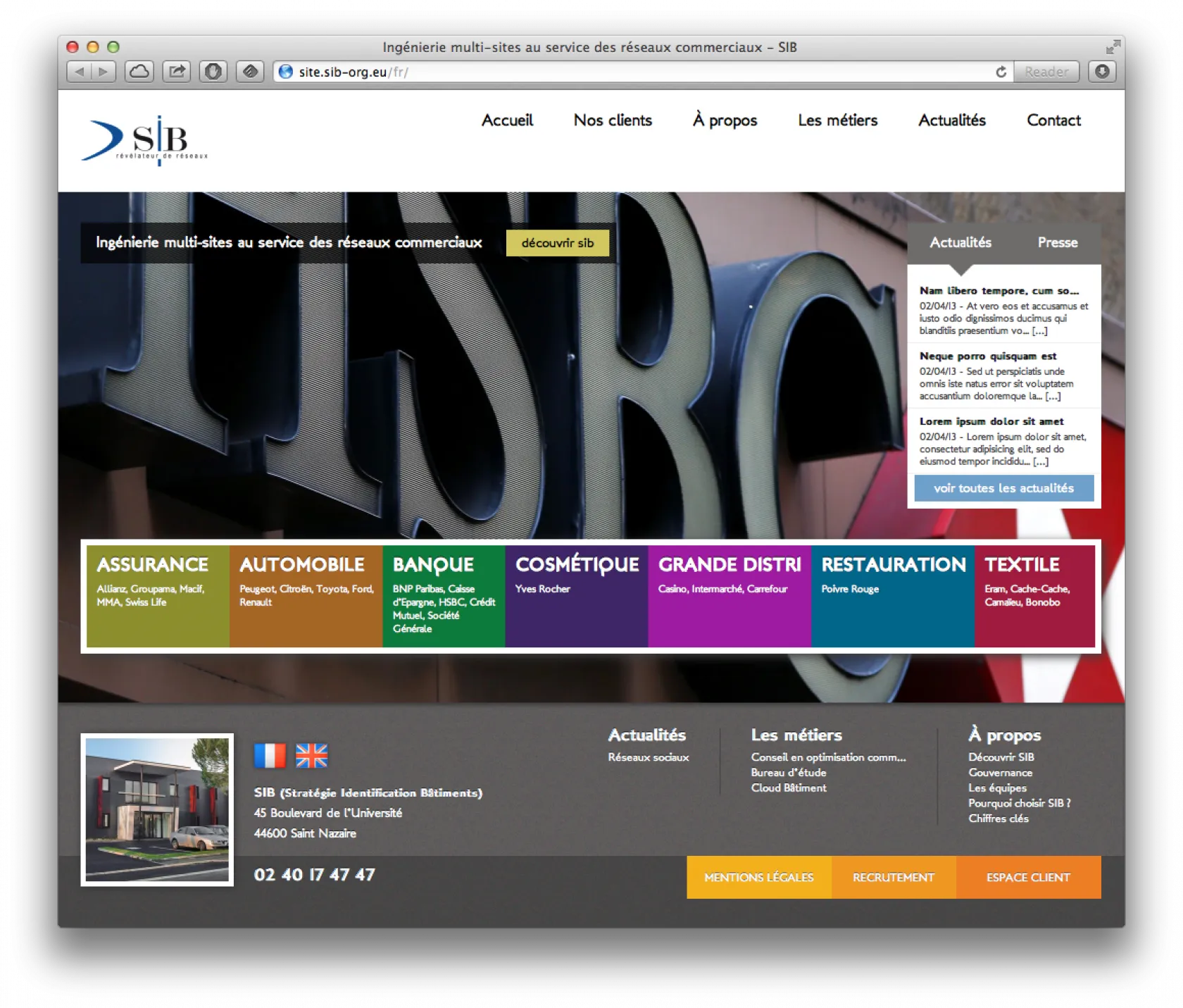This screenshot has height=1008, width=1183.
Task: Open the Gouvernance footer link
Action: [1000, 773]
